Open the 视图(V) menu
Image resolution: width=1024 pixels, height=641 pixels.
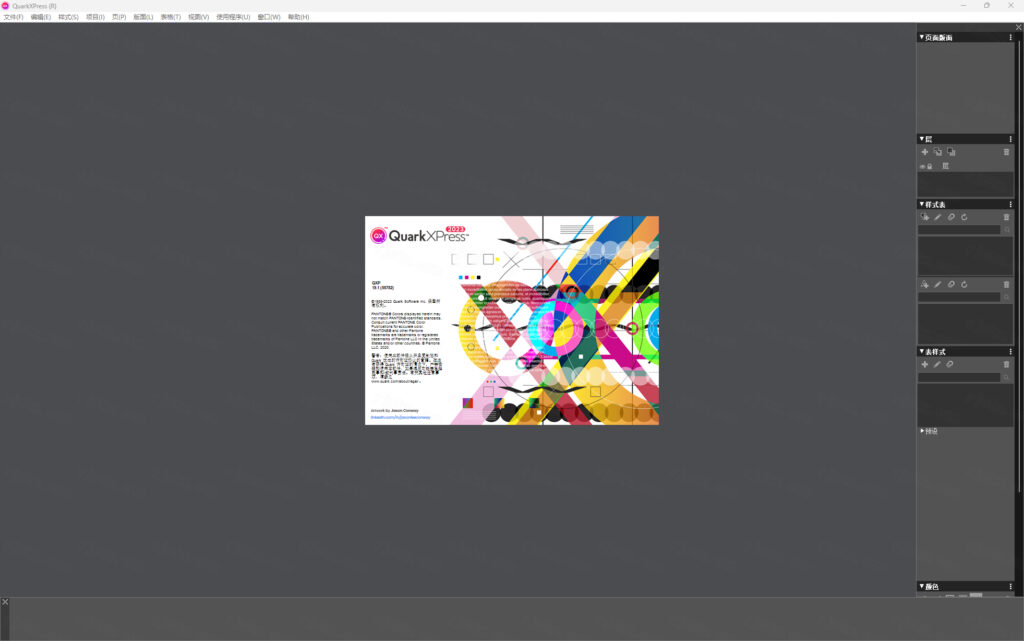[x=198, y=17]
